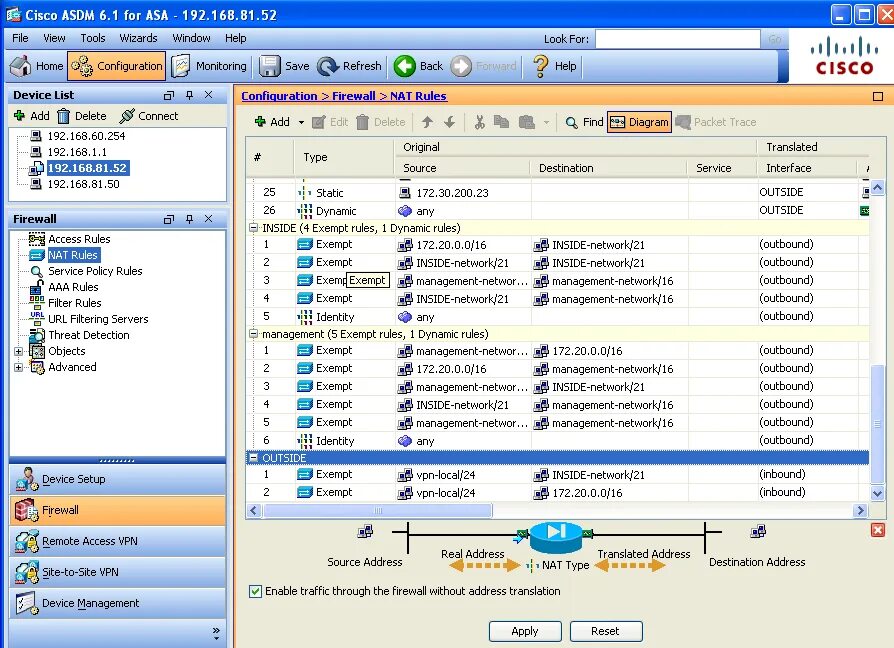Viewport: 894px width, 648px height.
Task: Toggle traffic without address translation checkbox
Action: point(255,591)
